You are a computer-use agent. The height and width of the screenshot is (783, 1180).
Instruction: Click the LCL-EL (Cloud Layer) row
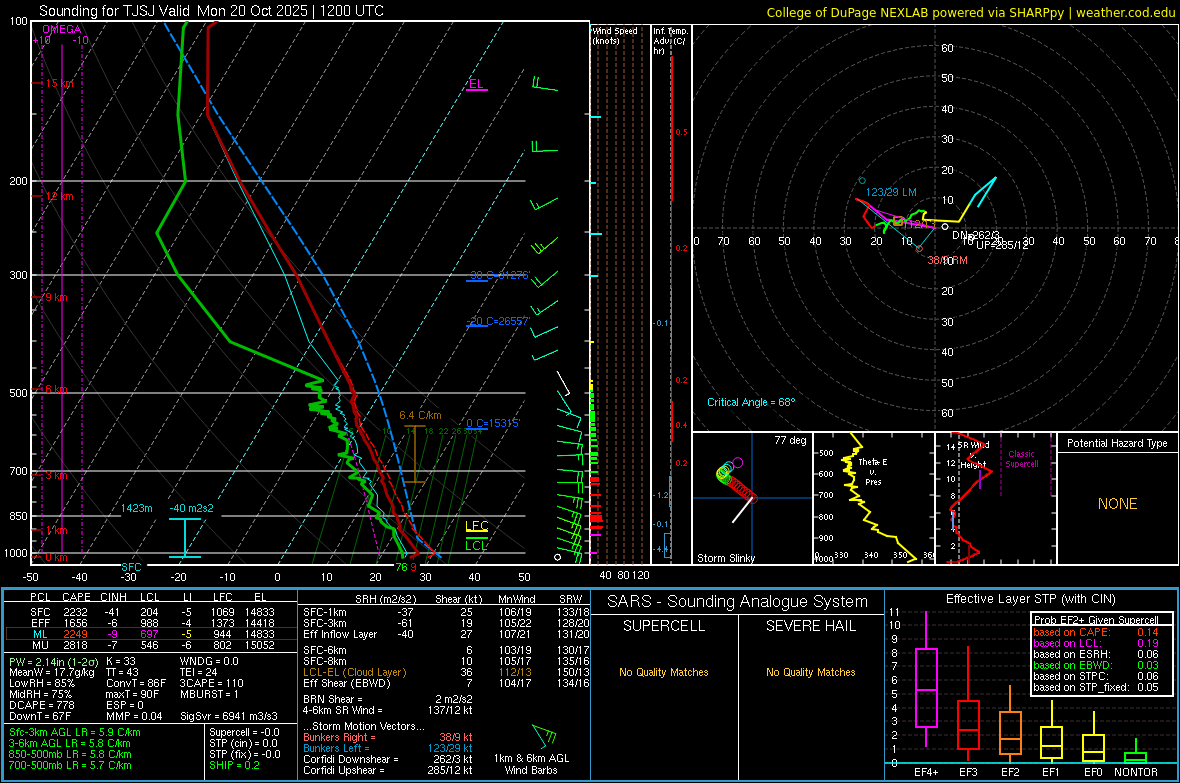coord(446,672)
